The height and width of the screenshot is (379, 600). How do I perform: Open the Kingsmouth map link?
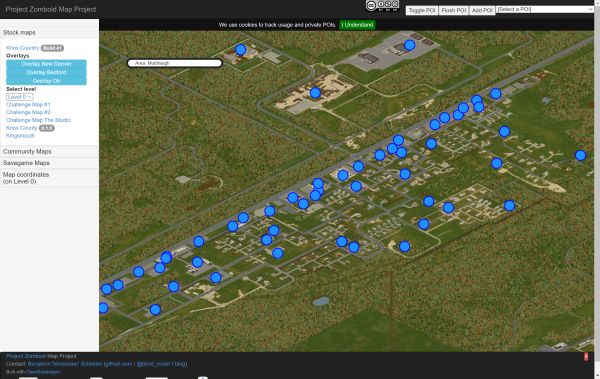pyautogui.click(x=20, y=136)
